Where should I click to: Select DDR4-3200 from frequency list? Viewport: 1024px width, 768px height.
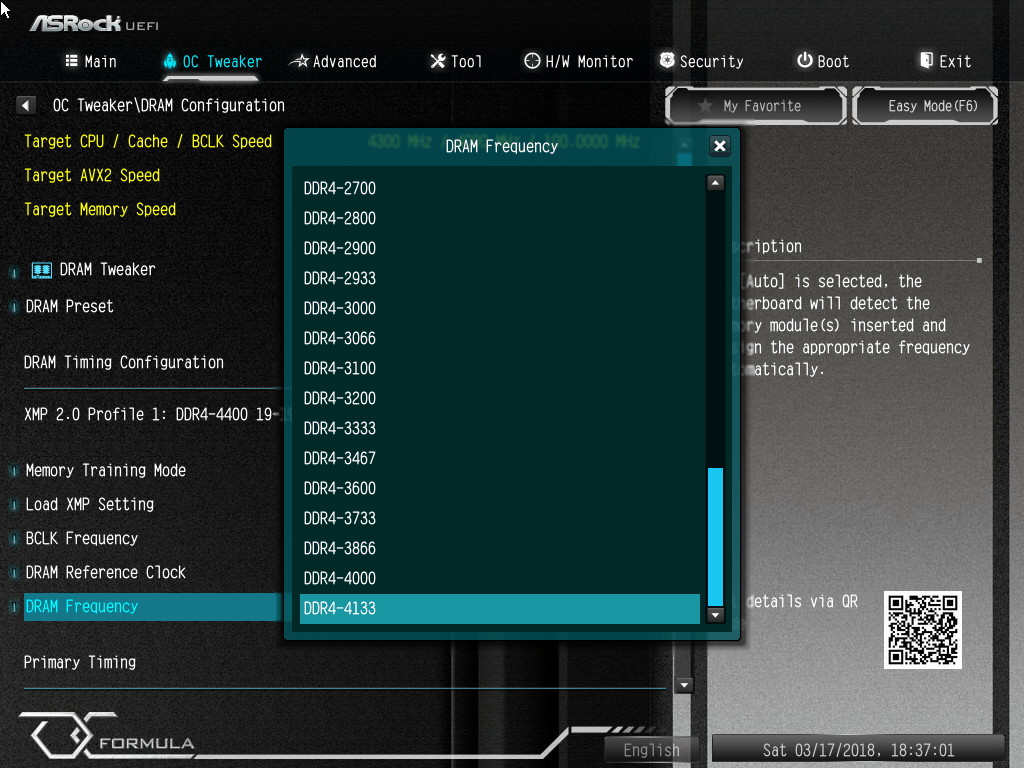point(340,398)
